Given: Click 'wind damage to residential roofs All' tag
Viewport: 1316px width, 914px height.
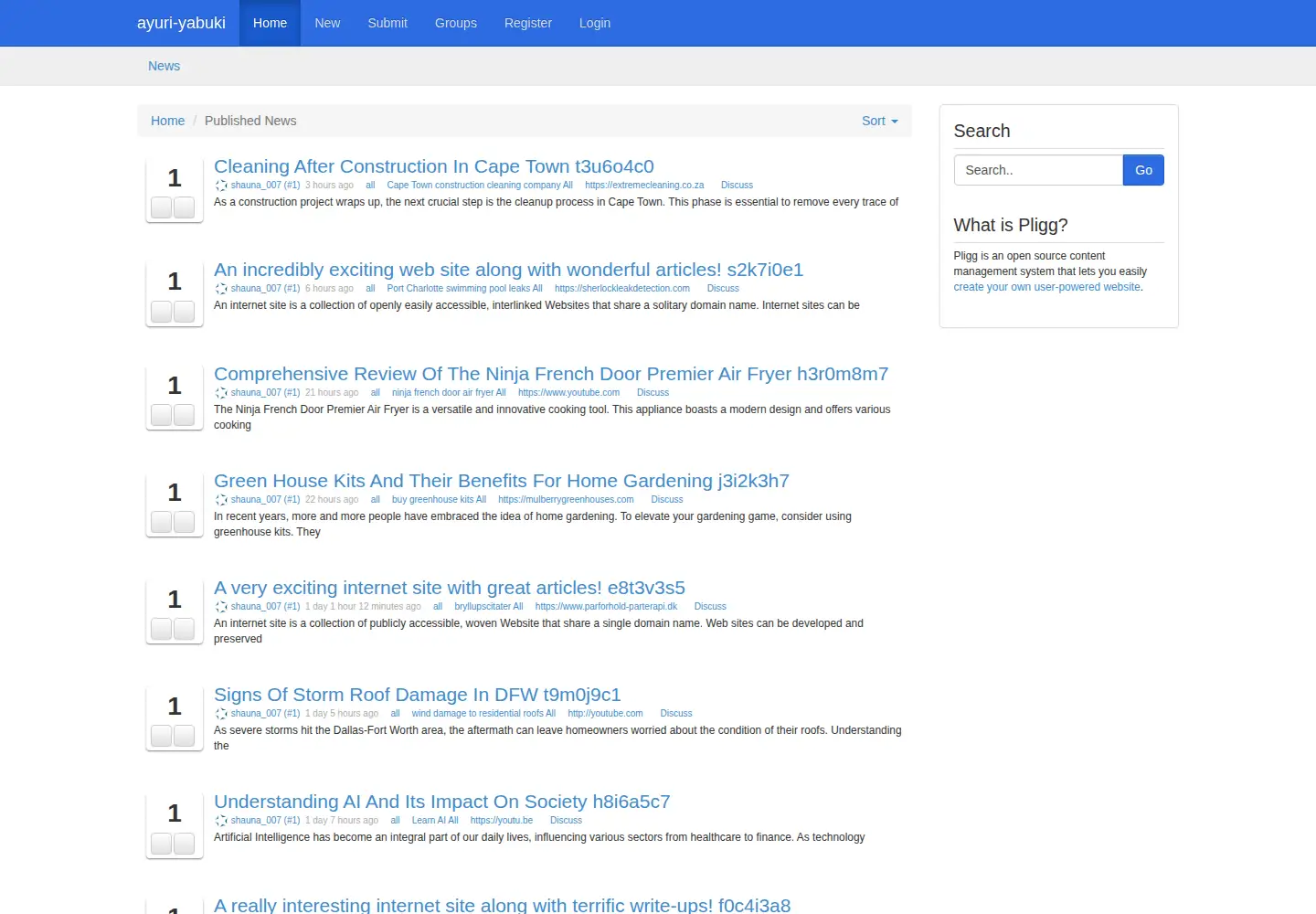Looking at the screenshot, I should (483, 714).
